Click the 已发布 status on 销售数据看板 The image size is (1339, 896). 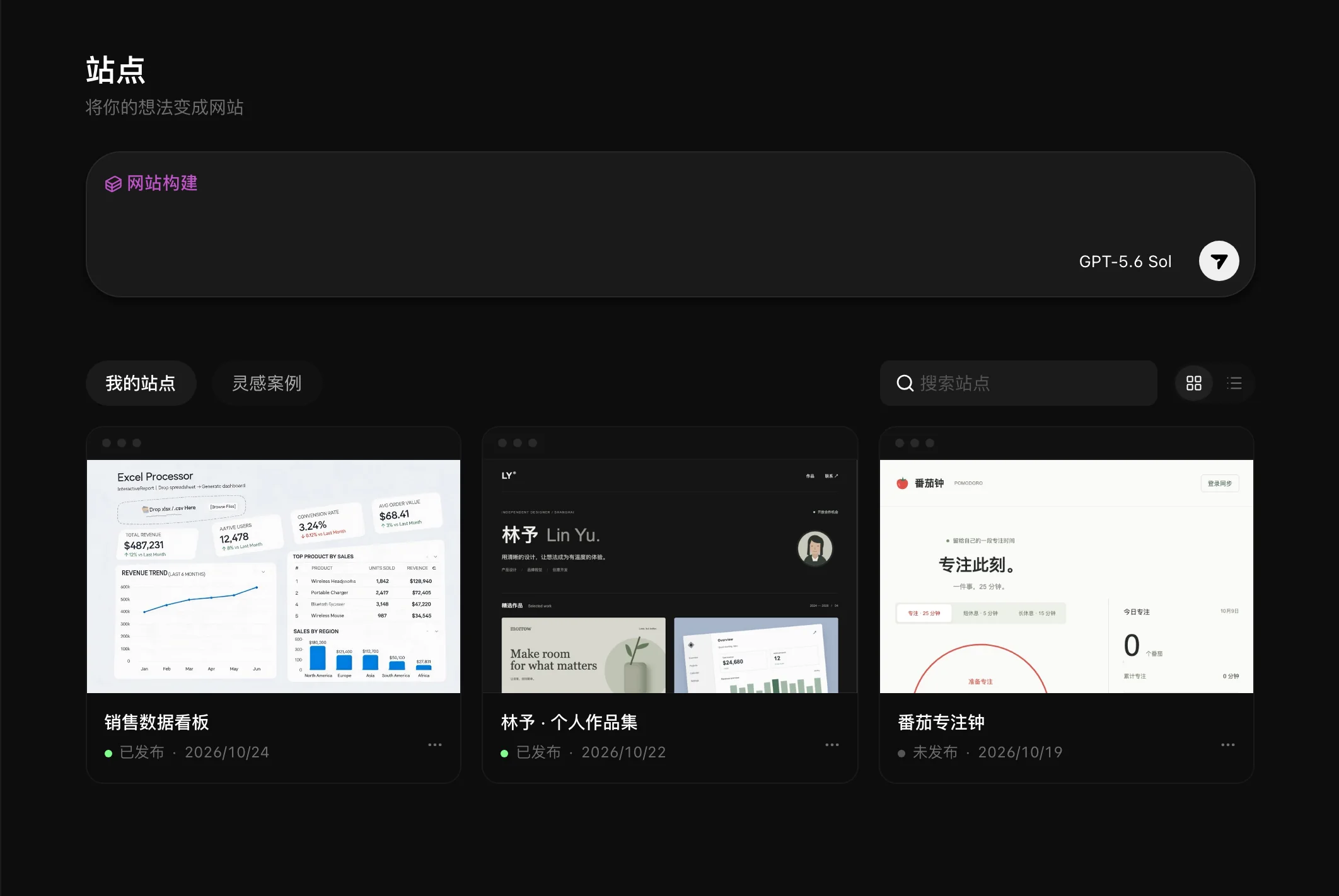pos(142,752)
